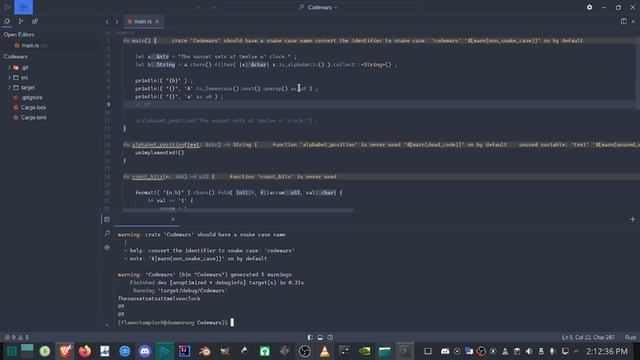
Task: Click the highlighted blue icon in title bar
Action: pos(24,7)
